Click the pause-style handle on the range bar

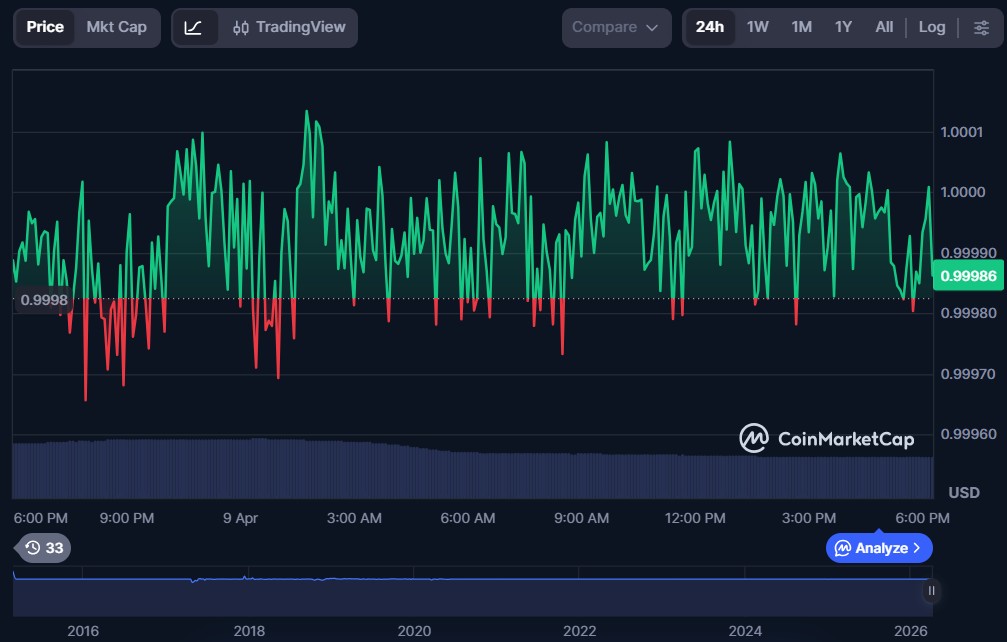(931, 591)
